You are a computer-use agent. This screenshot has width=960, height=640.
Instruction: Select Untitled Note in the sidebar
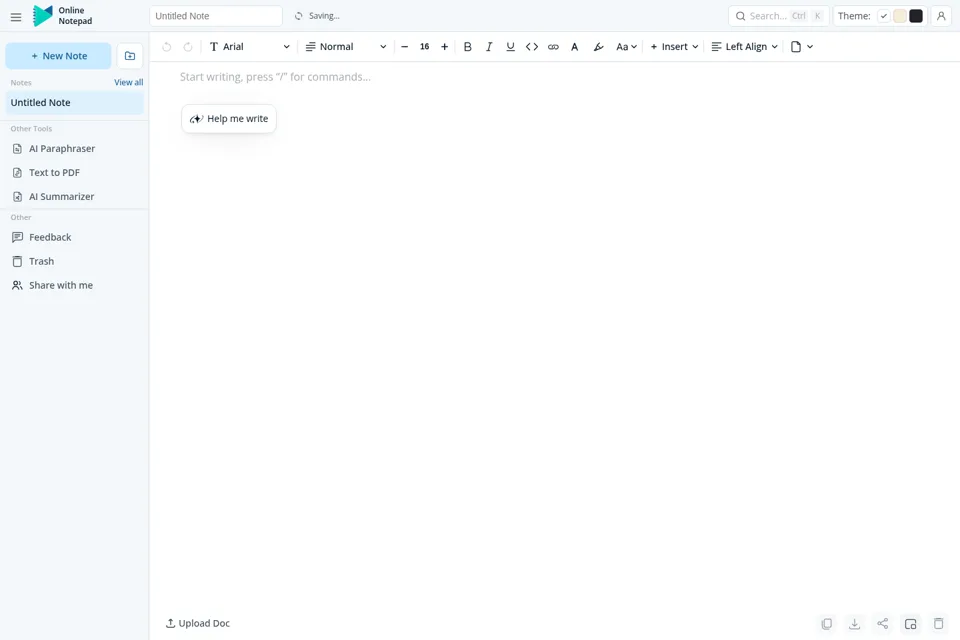click(x=74, y=103)
